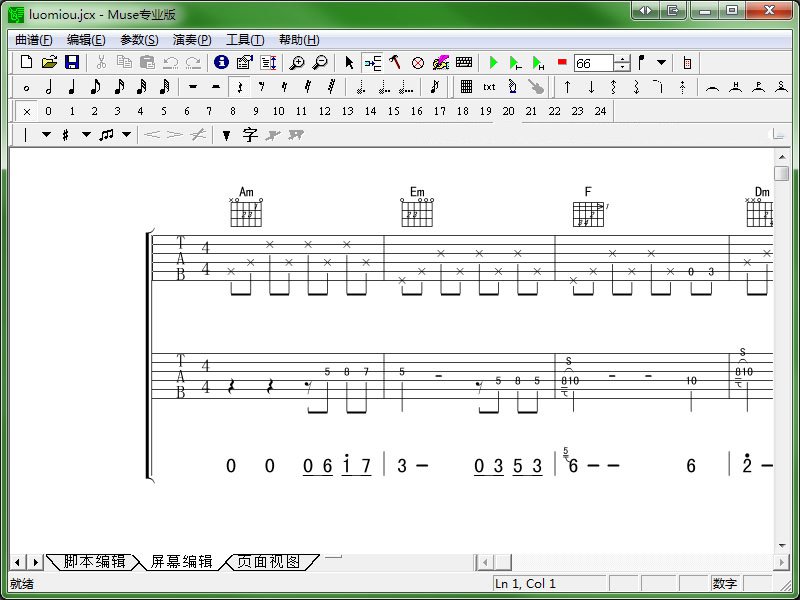Toggle the sharp accidental button
The width and height of the screenshot is (800, 600).
coord(64,134)
